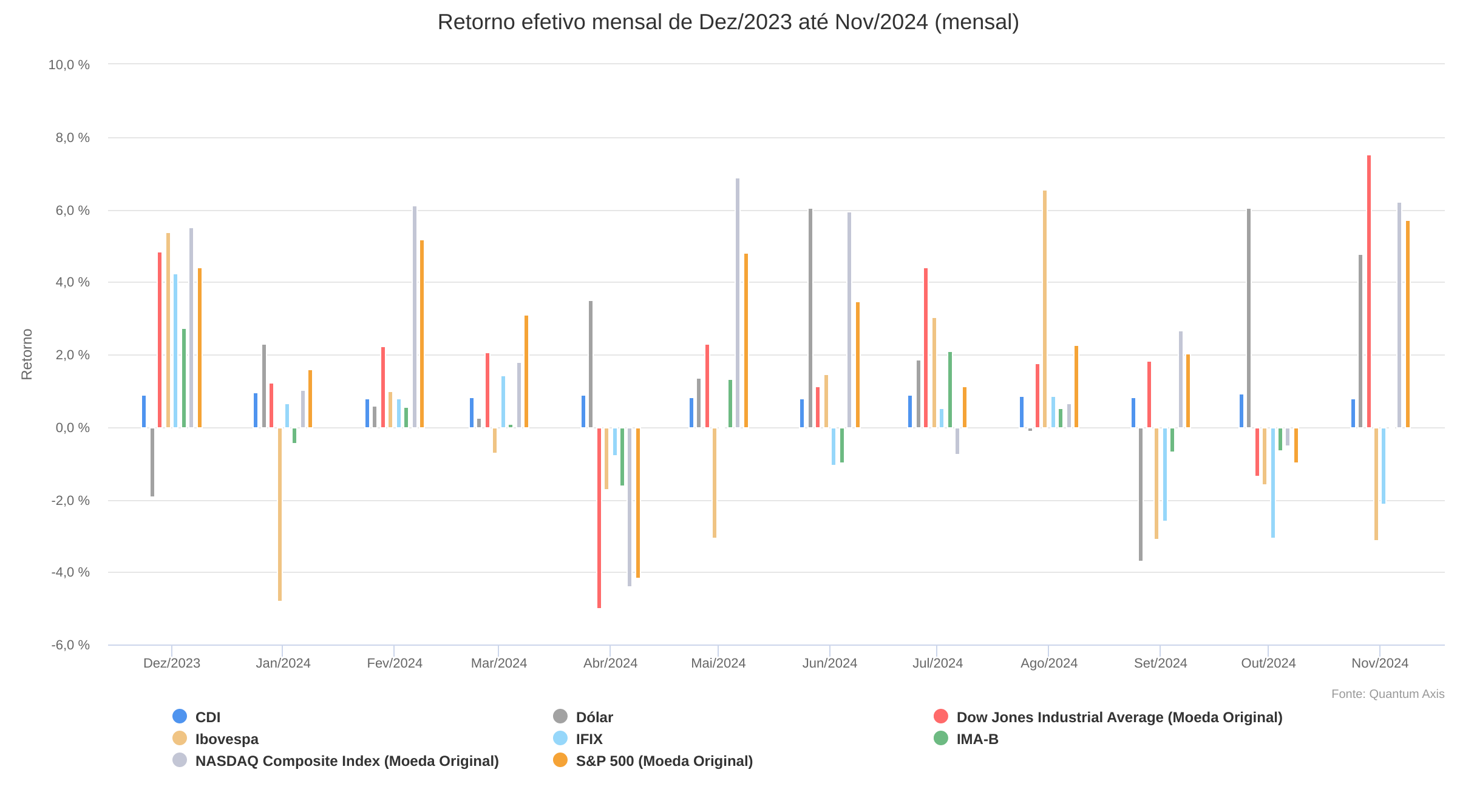Select the tan Ibovespa bar in Nov/2024

coord(1376,484)
